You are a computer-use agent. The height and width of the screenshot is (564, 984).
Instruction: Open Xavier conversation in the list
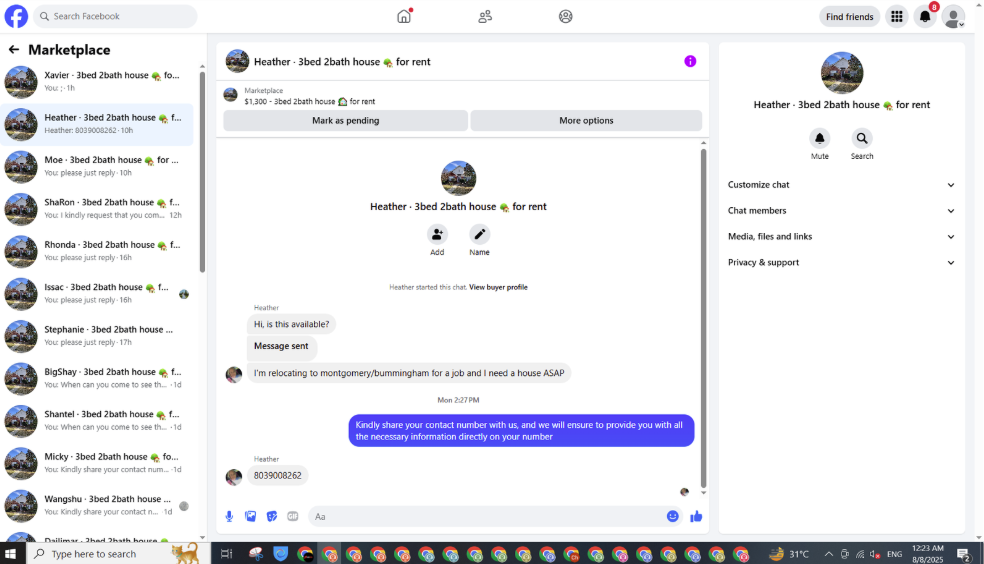tap(99, 82)
